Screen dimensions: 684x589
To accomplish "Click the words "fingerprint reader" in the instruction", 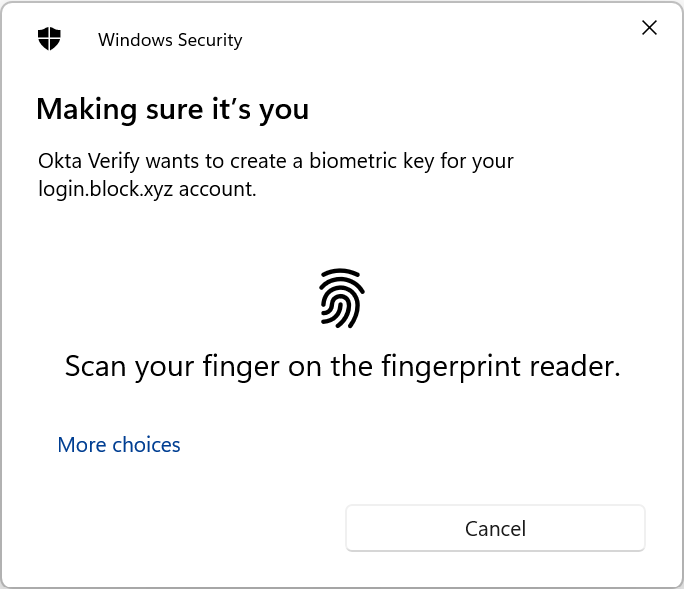I will tap(501, 366).
